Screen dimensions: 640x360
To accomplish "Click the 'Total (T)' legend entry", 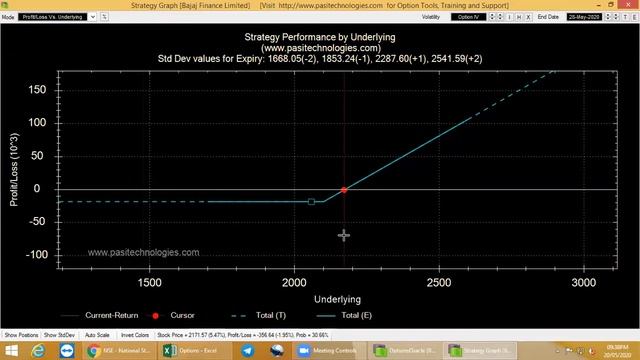I will pyautogui.click(x=258, y=316).
